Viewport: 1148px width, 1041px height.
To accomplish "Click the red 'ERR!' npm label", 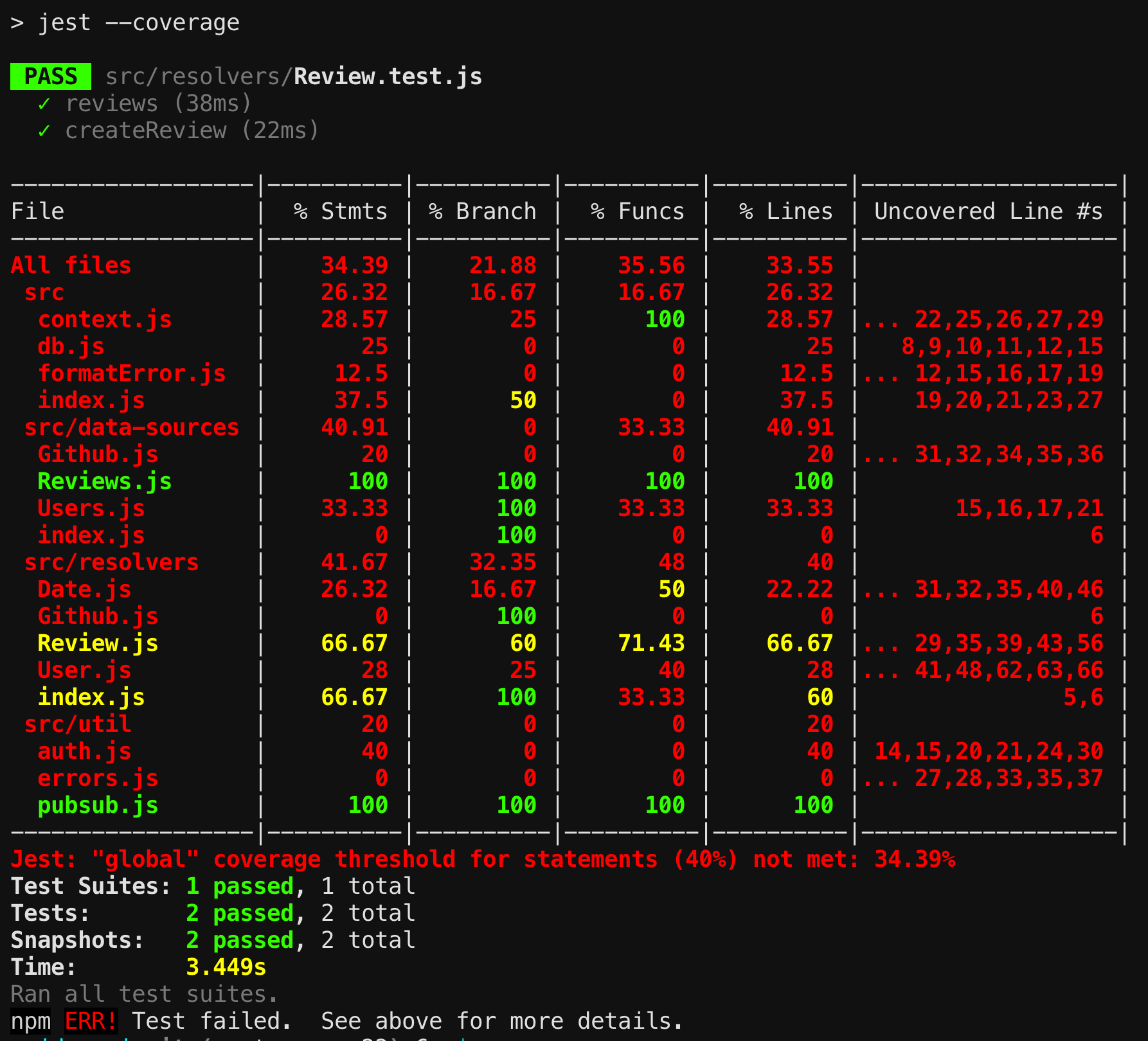I will (91, 1021).
